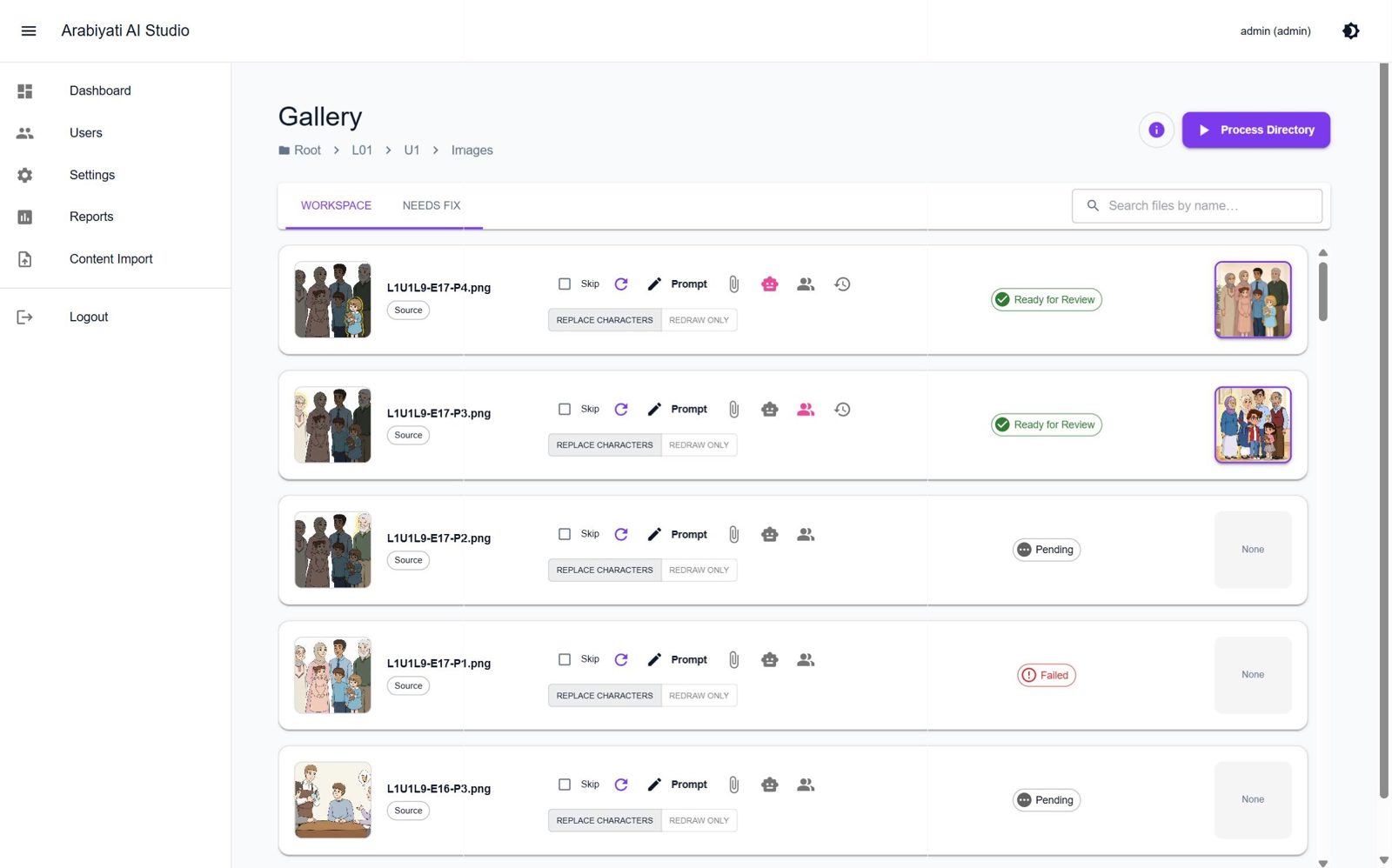Edit Prompt for L1U1L9-E17-P3.png
Image resolution: width=1392 pixels, height=868 pixels.
pos(678,410)
